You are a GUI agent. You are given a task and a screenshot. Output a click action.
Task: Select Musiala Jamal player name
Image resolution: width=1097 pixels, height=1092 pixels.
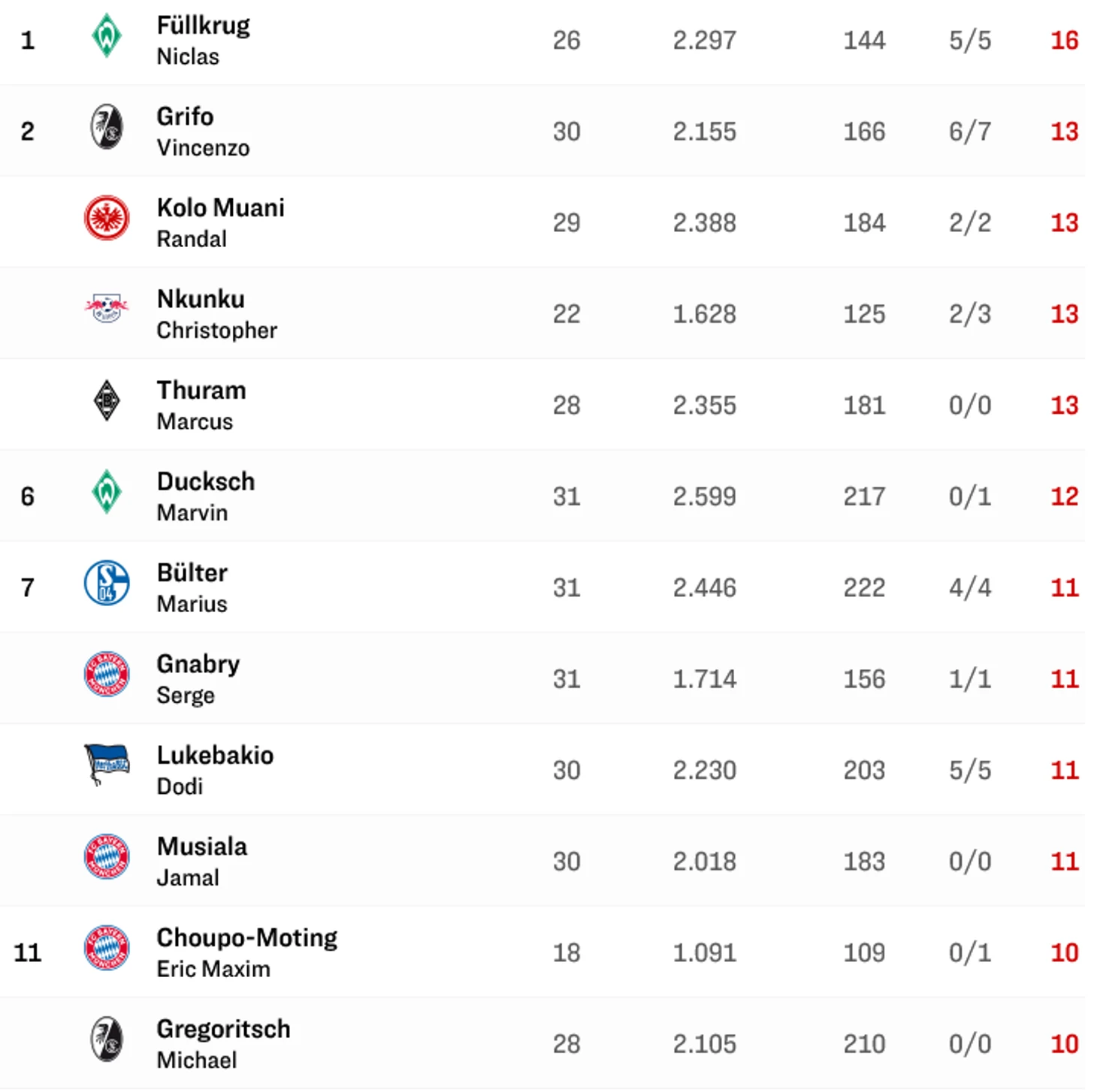(x=201, y=861)
